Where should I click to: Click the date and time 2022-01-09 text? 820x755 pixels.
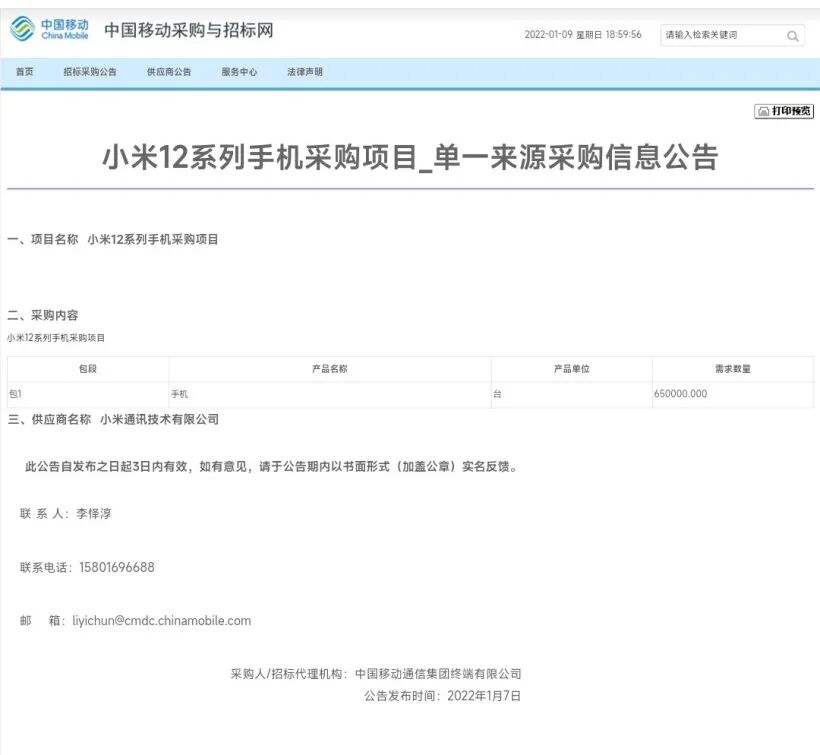tap(583, 35)
